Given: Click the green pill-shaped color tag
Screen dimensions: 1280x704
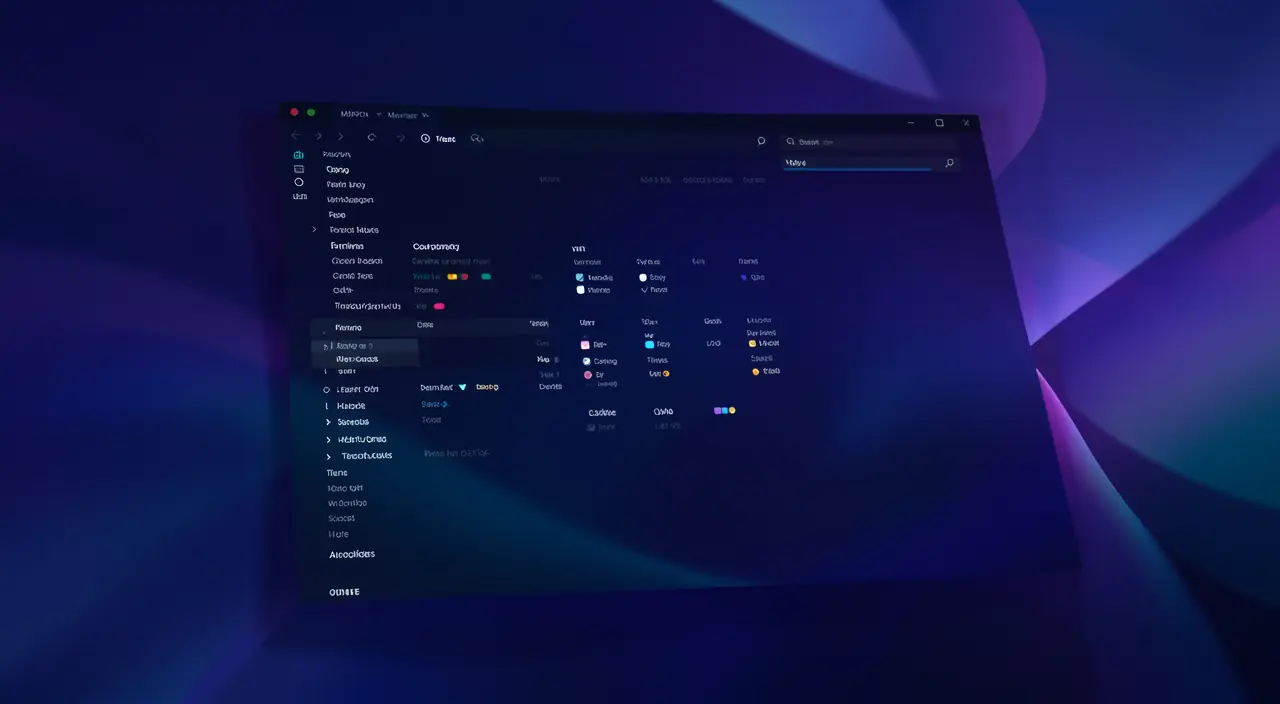Looking at the screenshot, I should click(486, 276).
